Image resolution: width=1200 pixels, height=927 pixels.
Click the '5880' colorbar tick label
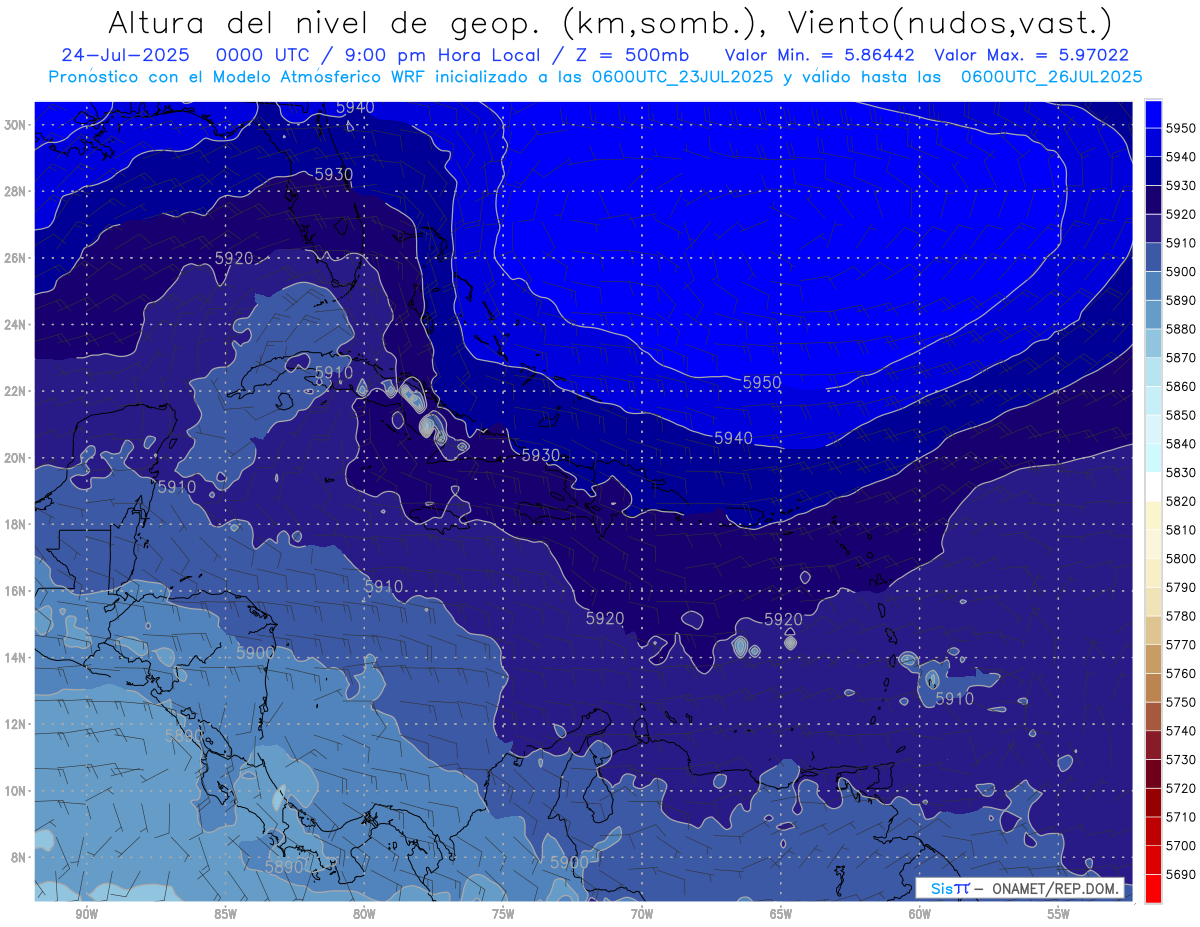click(1180, 329)
